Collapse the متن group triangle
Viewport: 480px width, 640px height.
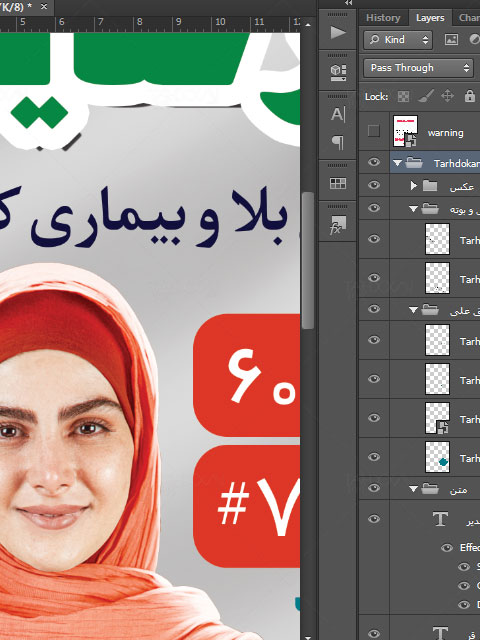coord(413,489)
